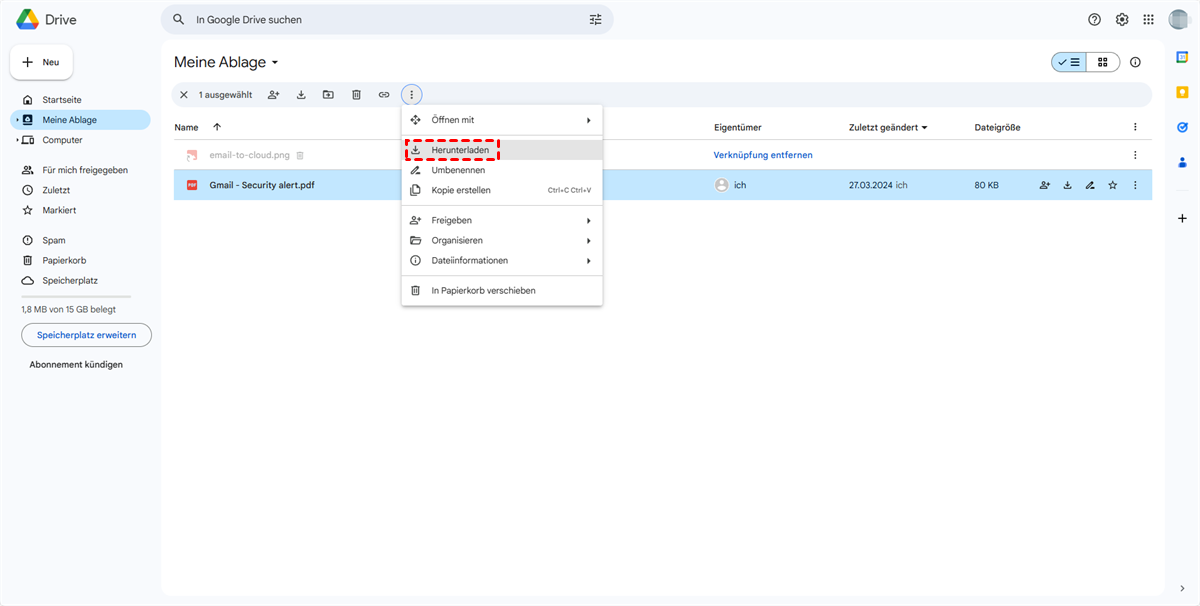This screenshot has width=1200, height=606.
Task: Open the Zuletzt geändert sort dropdown
Action: pyautogui.click(x=888, y=127)
